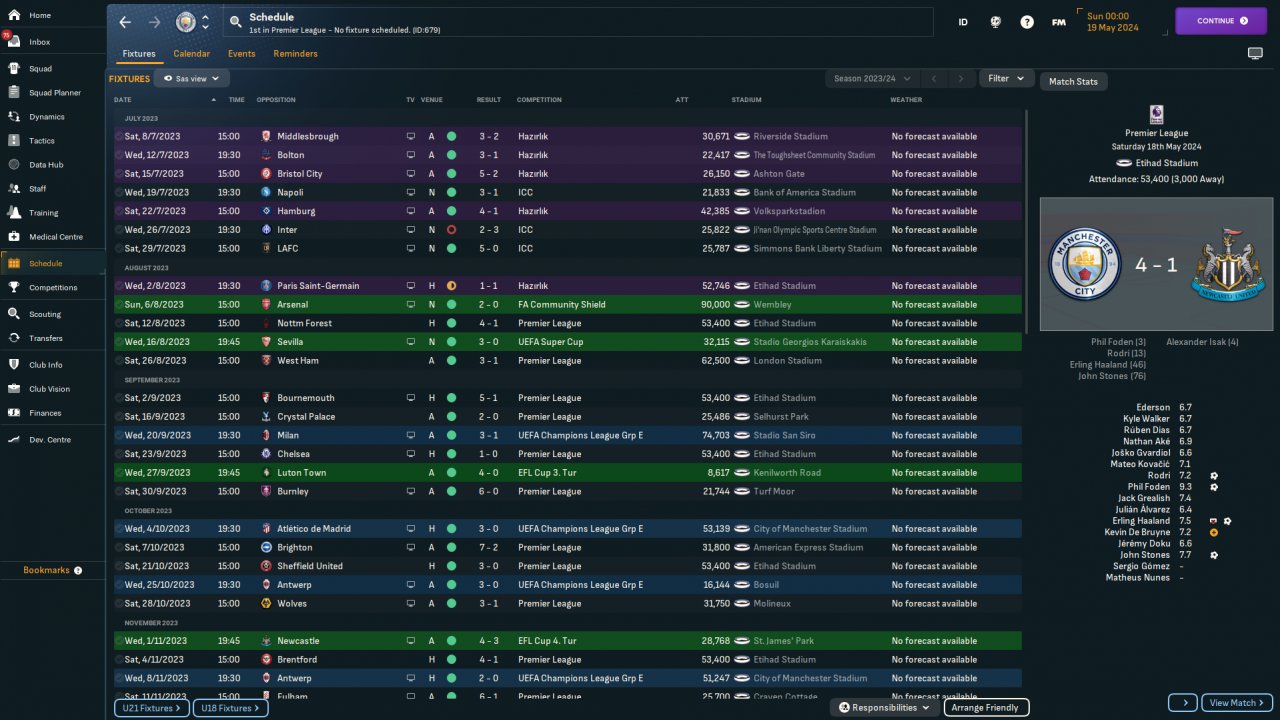Click the purple Continue button
1280x720 pixels.
tap(1221, 20)
